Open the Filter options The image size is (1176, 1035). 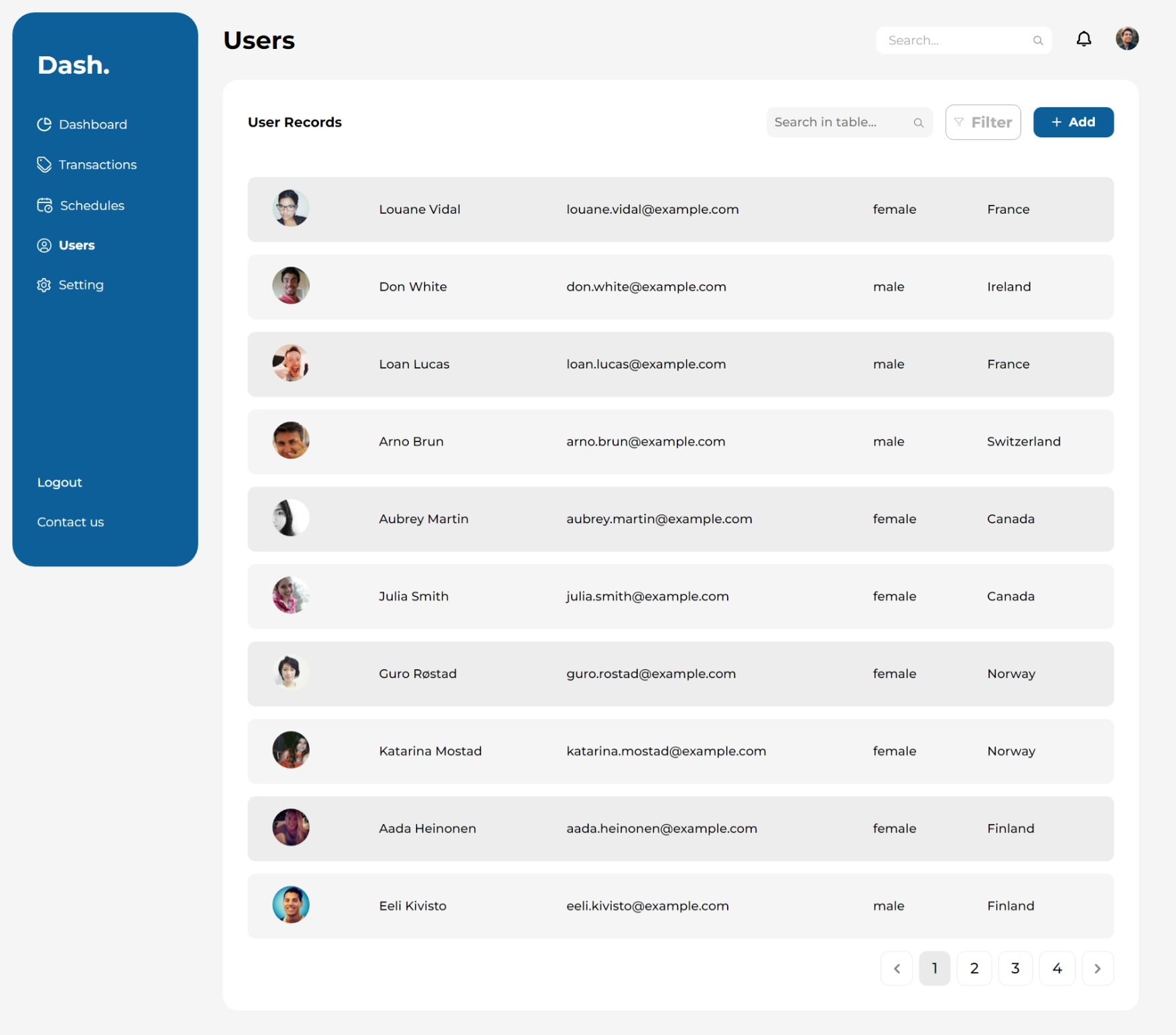983,122
